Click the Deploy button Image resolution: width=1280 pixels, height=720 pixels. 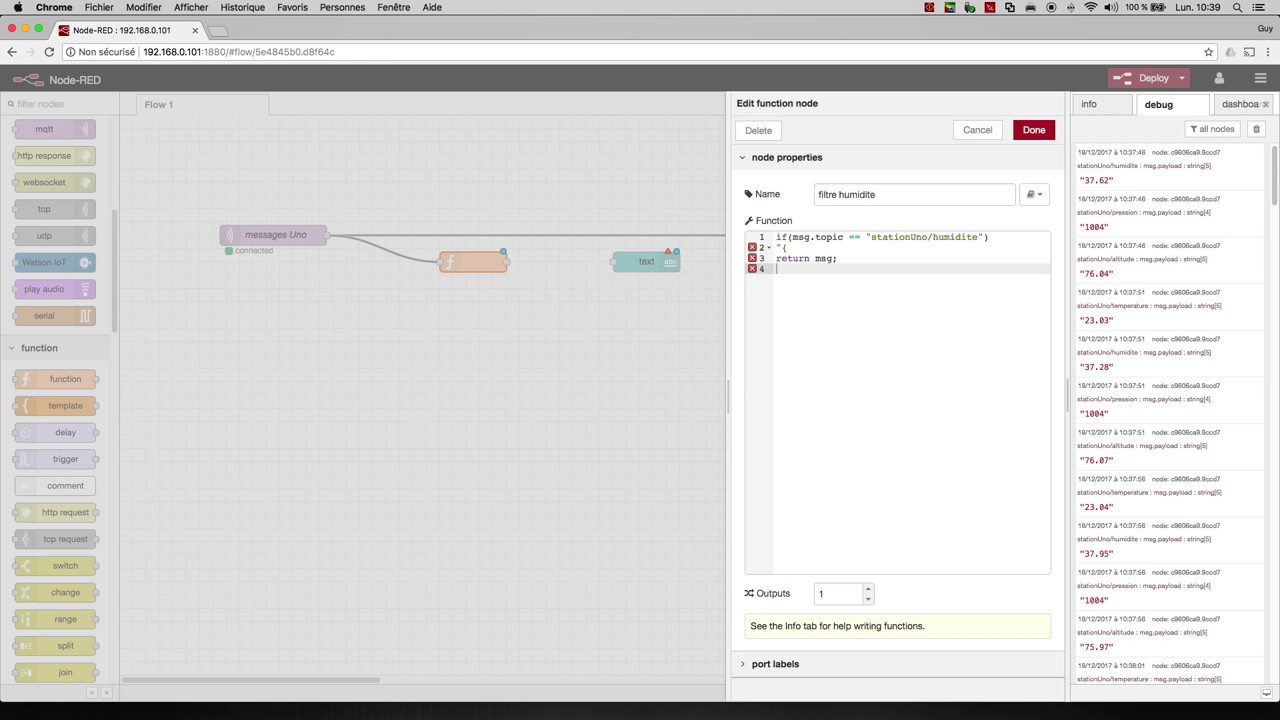[1142, 78]
